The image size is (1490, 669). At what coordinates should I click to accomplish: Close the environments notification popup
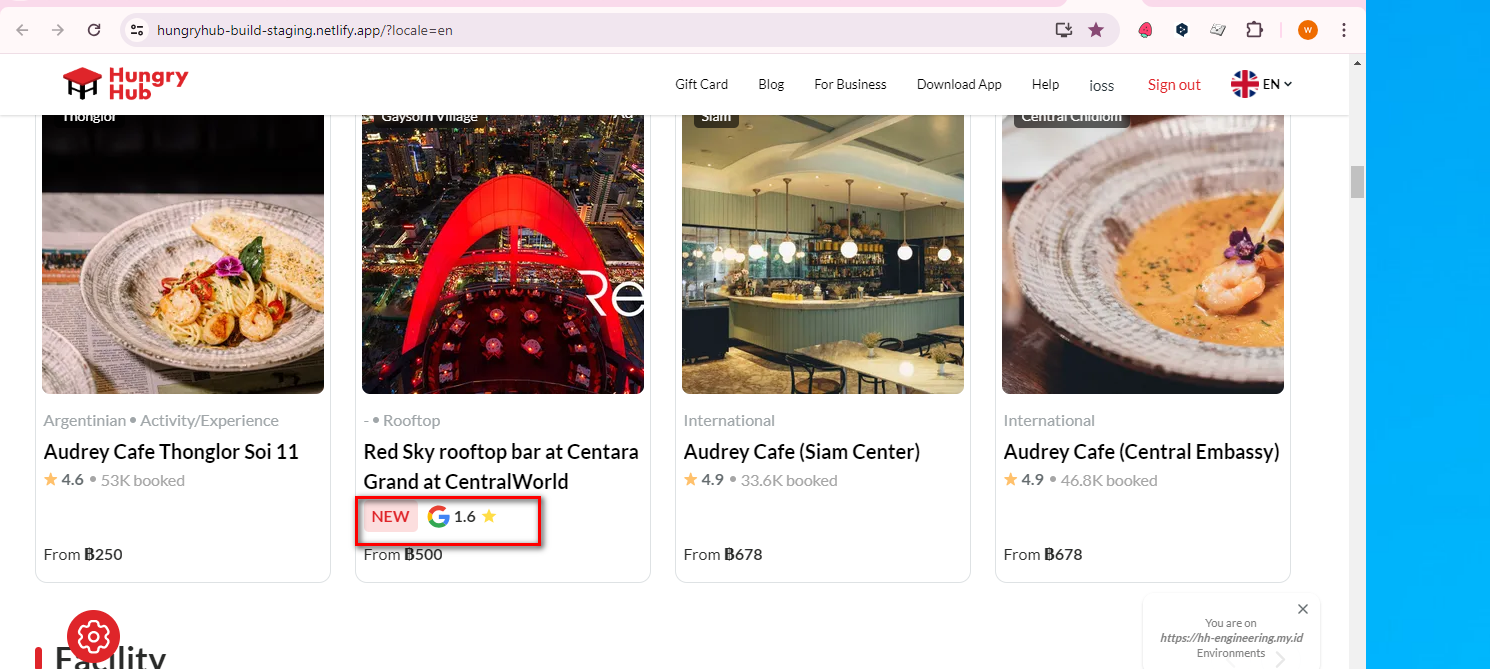1302,609
